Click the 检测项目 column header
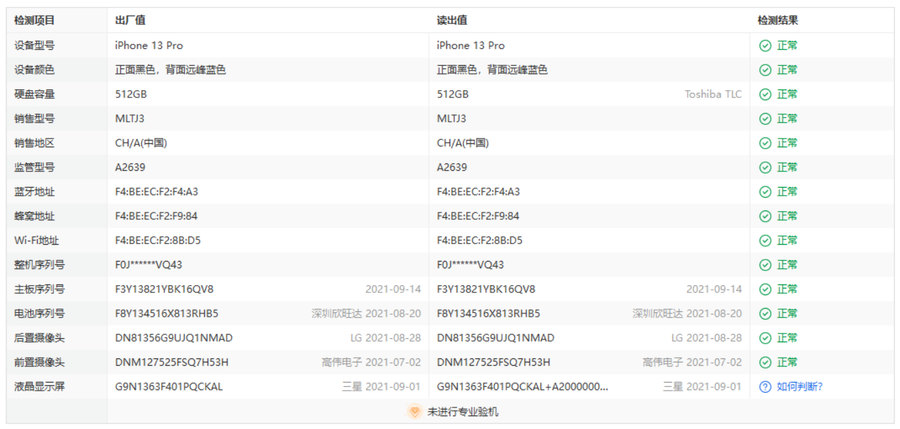The image size is (900, 429). tap(34, 21)
